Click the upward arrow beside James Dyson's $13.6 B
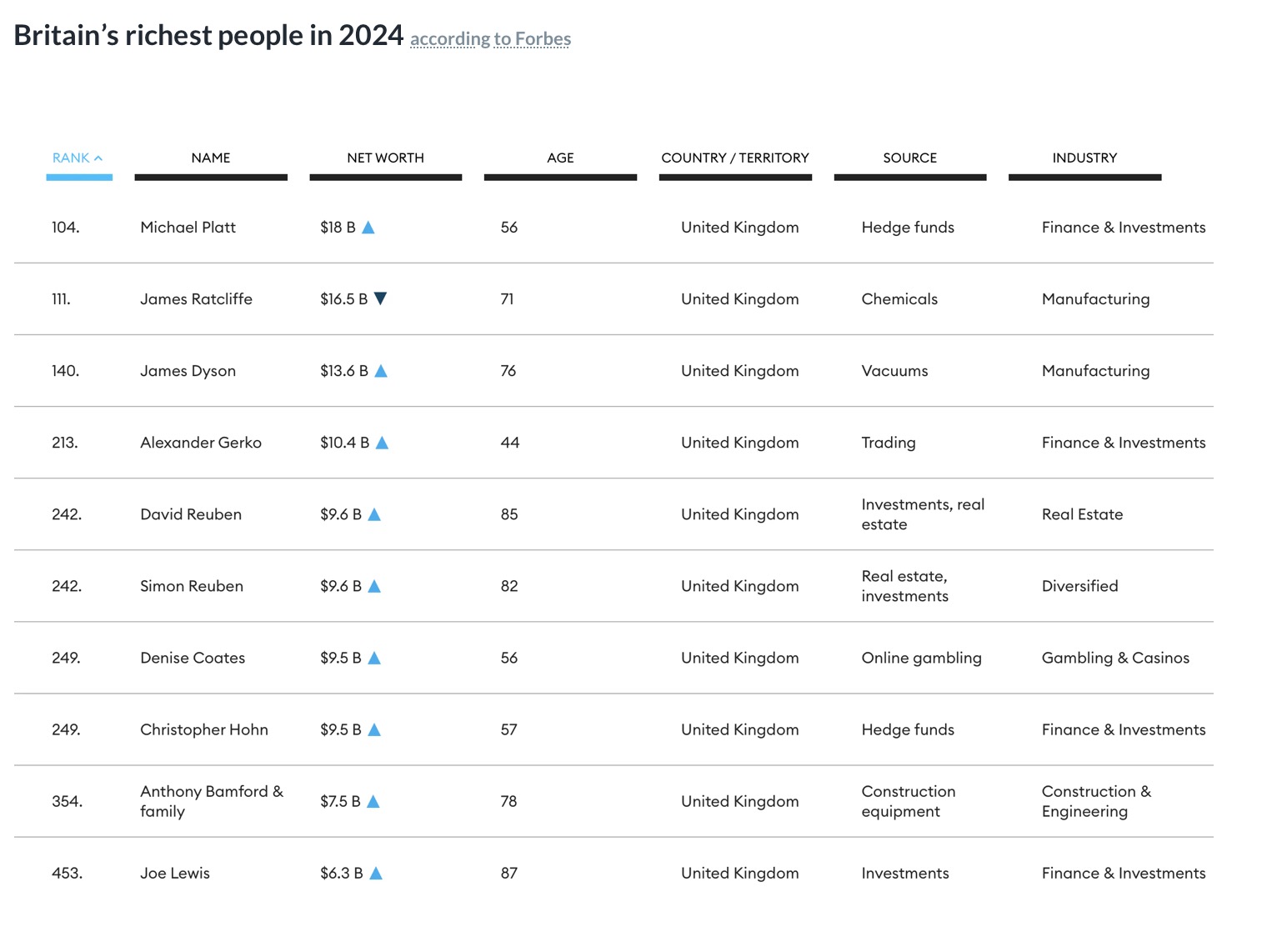Viewport: 1282px width, 952px height. click(382, 371)
